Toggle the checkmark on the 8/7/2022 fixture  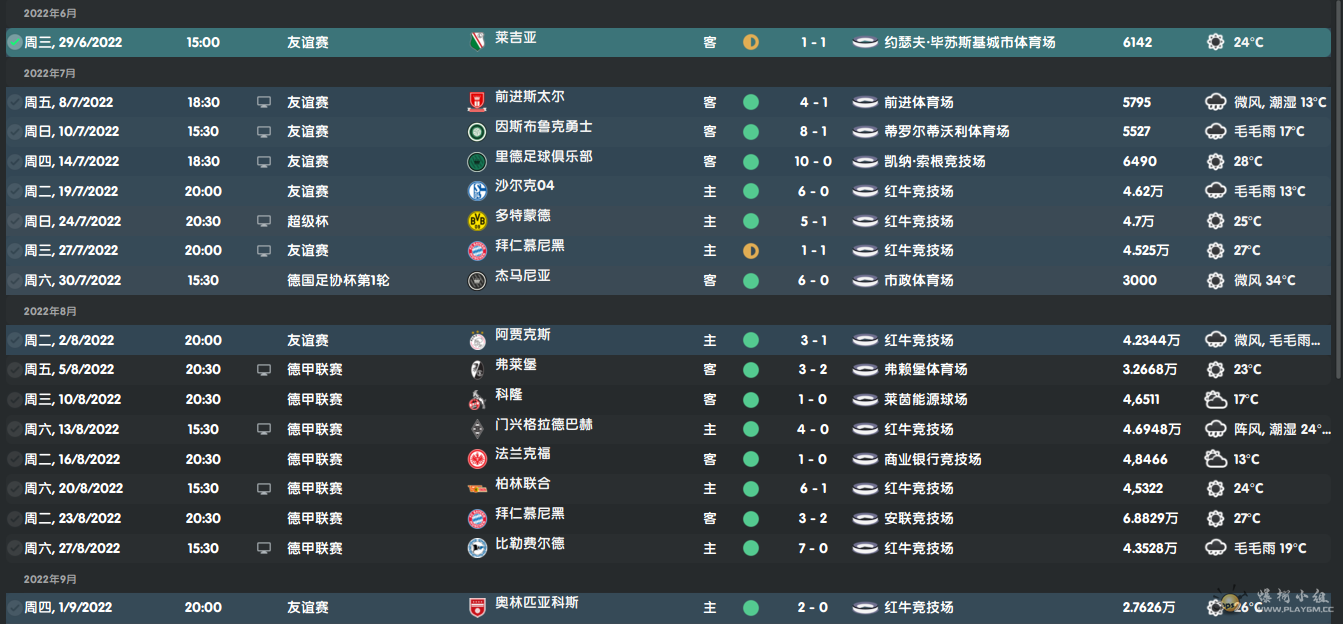coord(14,102)
